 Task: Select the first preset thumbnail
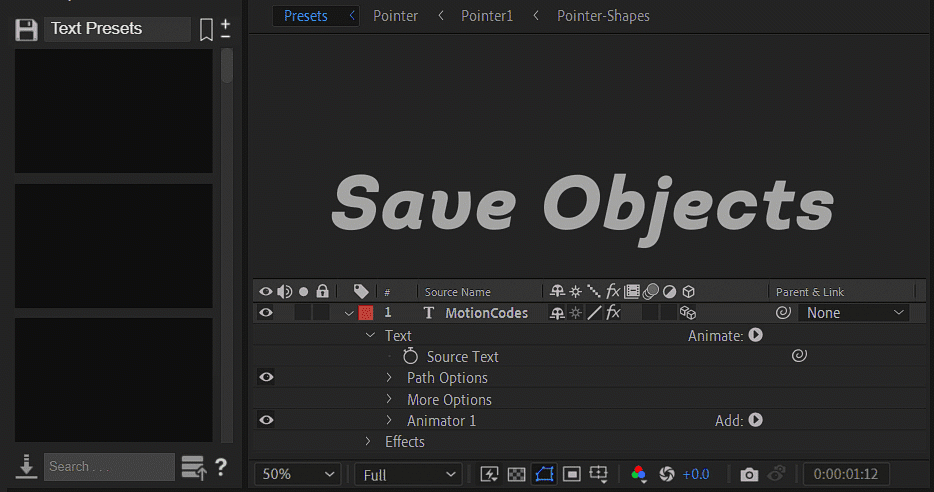click(114, 111)
